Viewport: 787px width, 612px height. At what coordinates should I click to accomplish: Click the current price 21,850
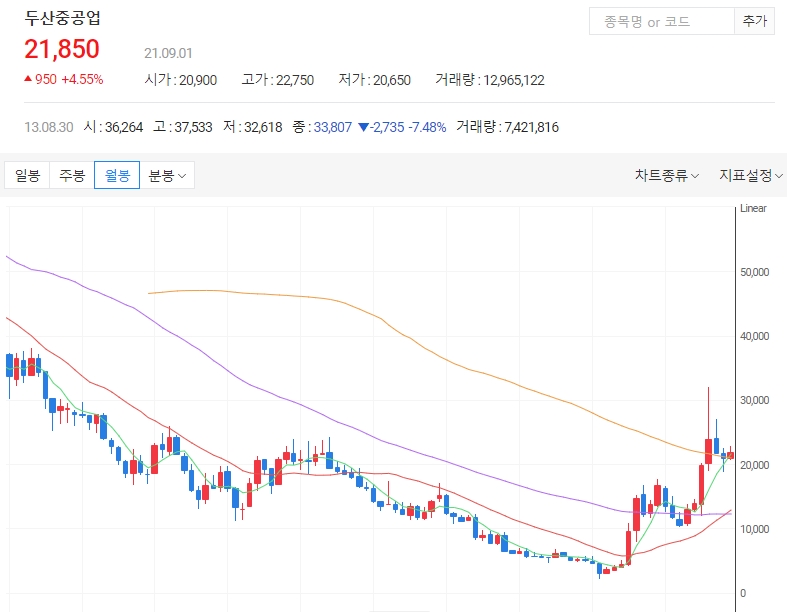pos(62,49)
